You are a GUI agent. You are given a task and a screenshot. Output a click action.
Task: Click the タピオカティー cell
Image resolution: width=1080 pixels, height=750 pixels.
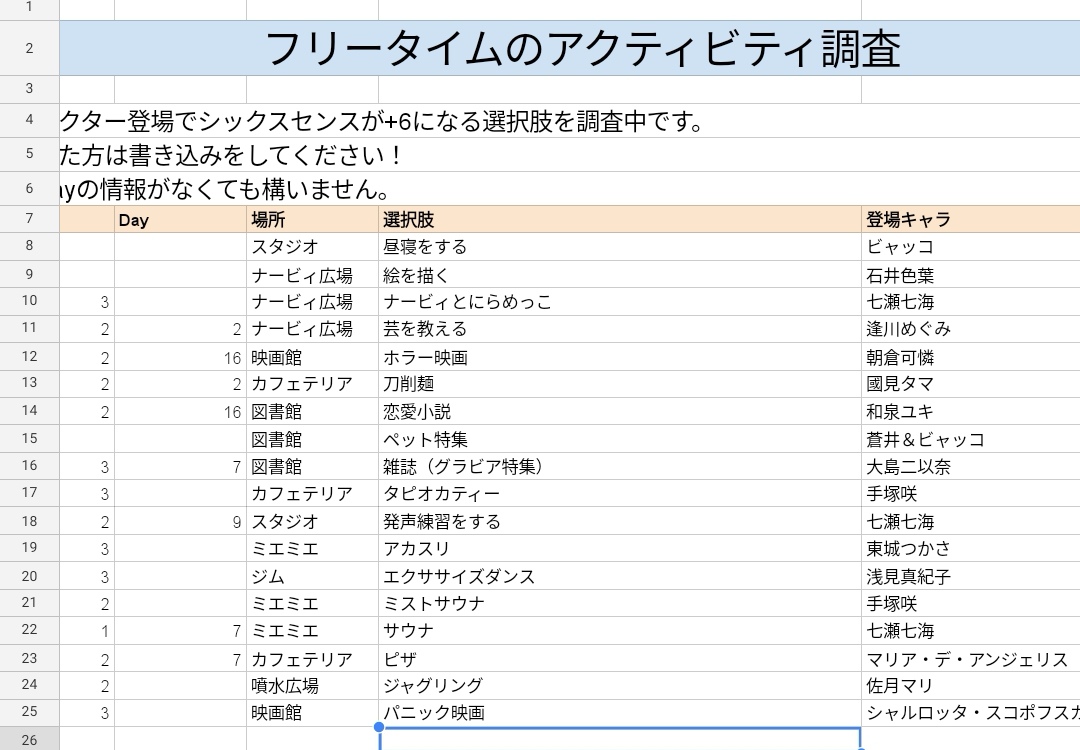click(619, 494)
